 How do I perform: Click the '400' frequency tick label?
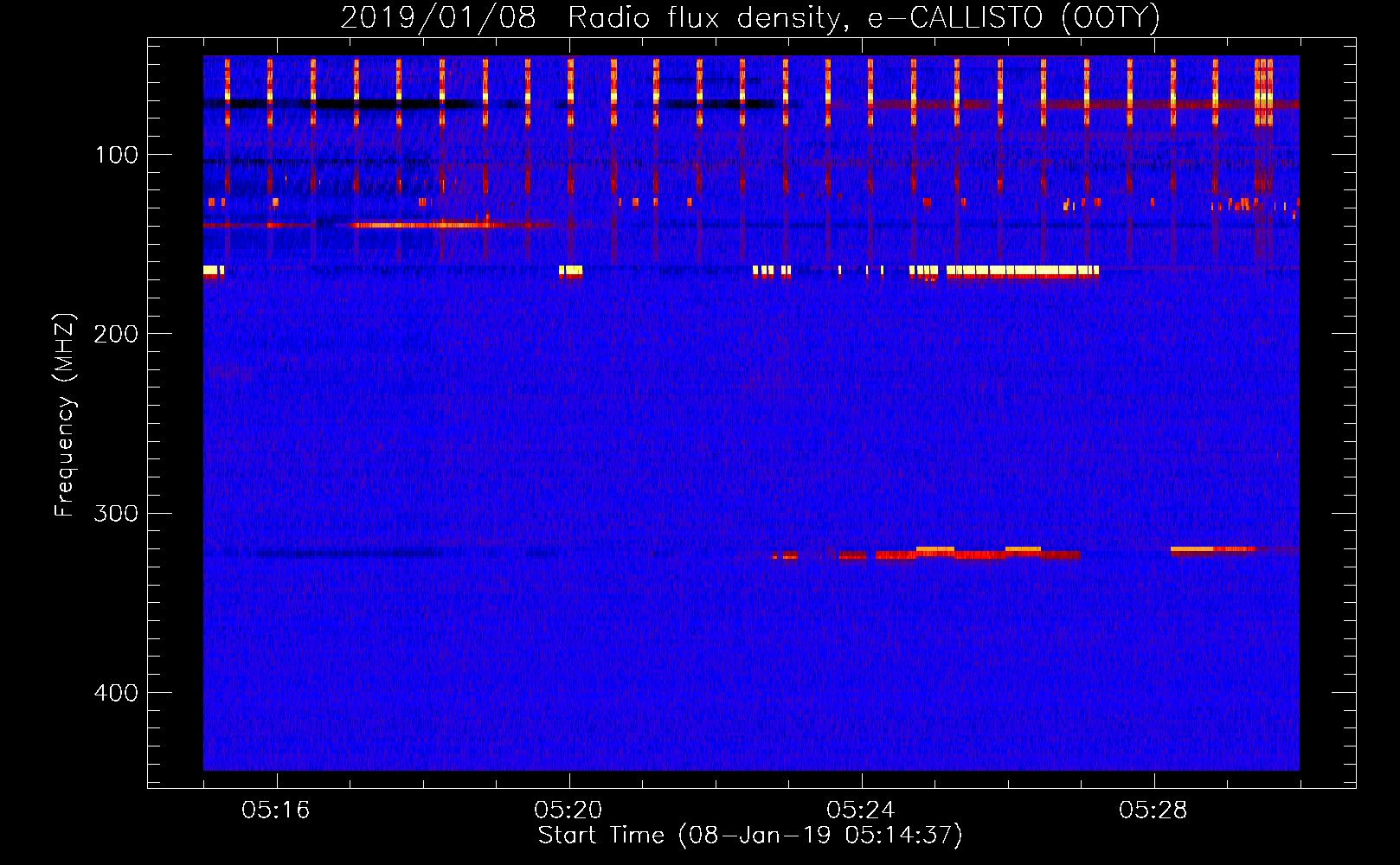click(x=116, y=693)
